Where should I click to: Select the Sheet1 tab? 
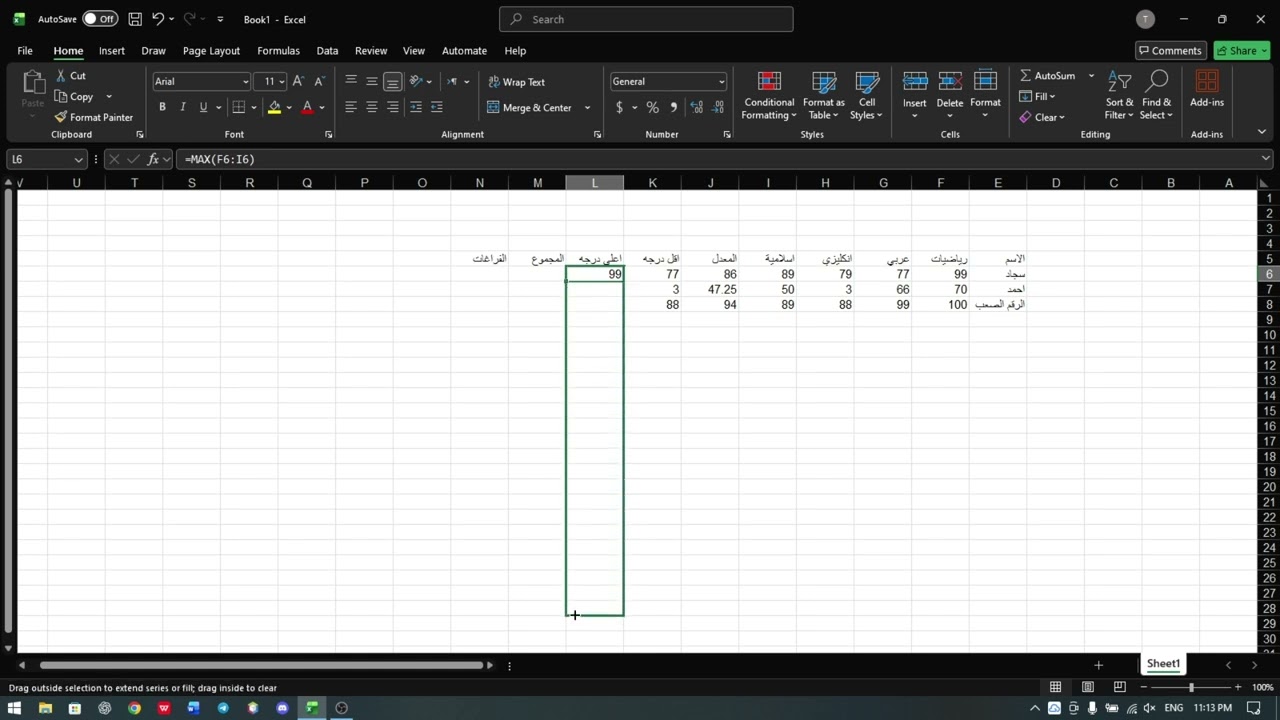(x=1163, y=664)
